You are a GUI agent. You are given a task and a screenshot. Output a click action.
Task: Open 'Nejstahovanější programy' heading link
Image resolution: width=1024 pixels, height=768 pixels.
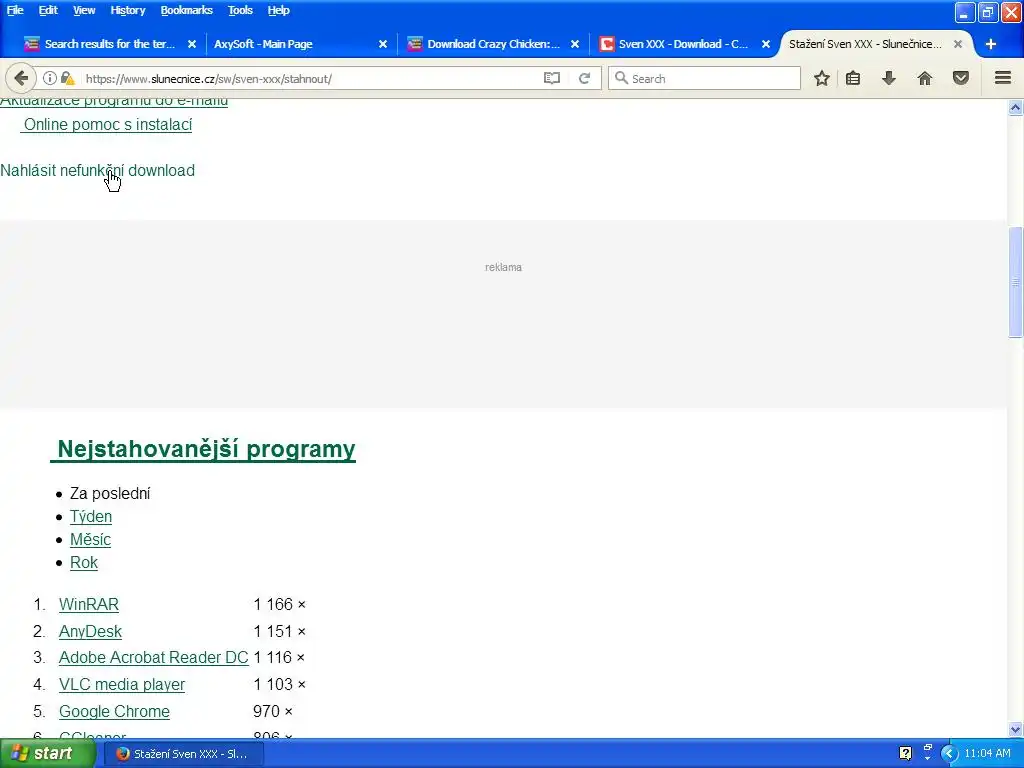(x=204, y=449)
